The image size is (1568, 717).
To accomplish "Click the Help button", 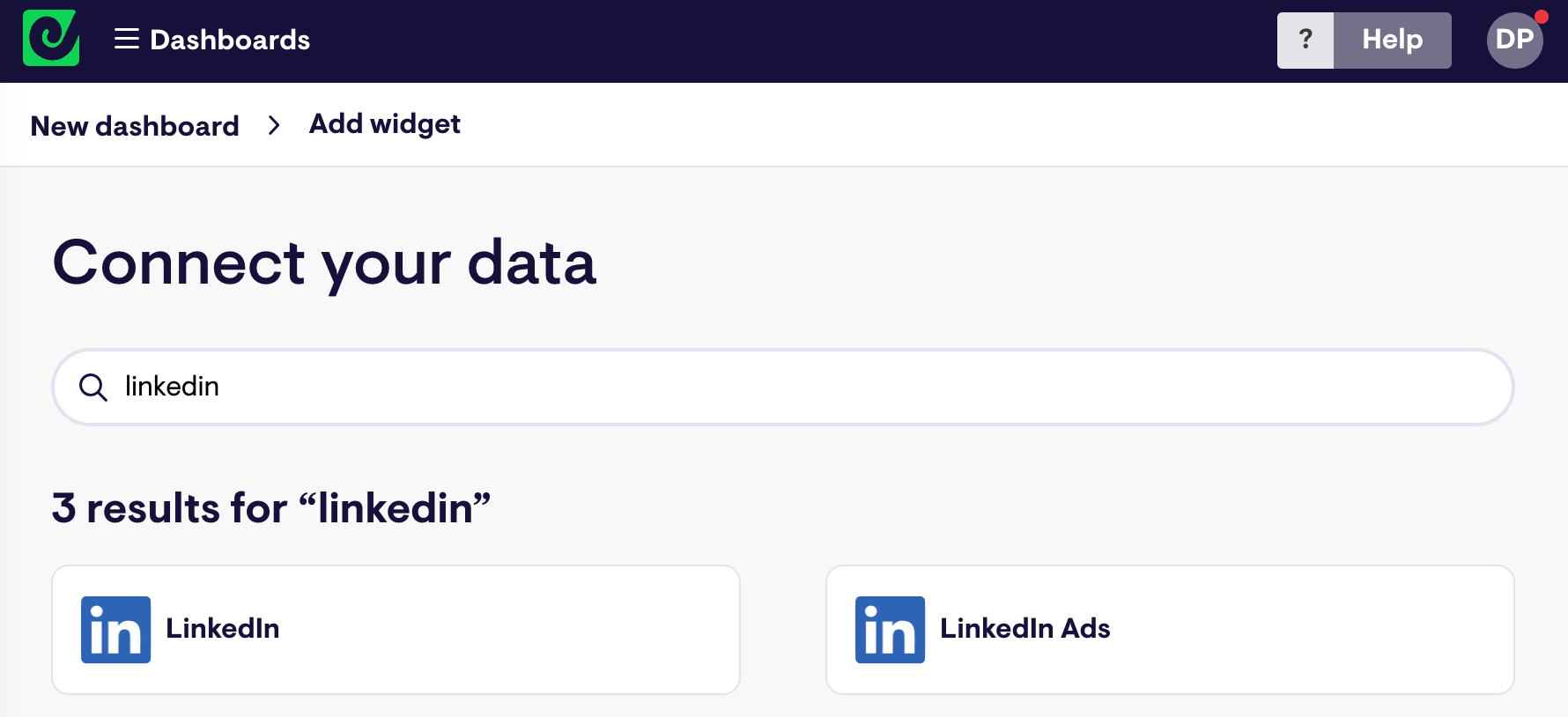I will [1393, 40].
